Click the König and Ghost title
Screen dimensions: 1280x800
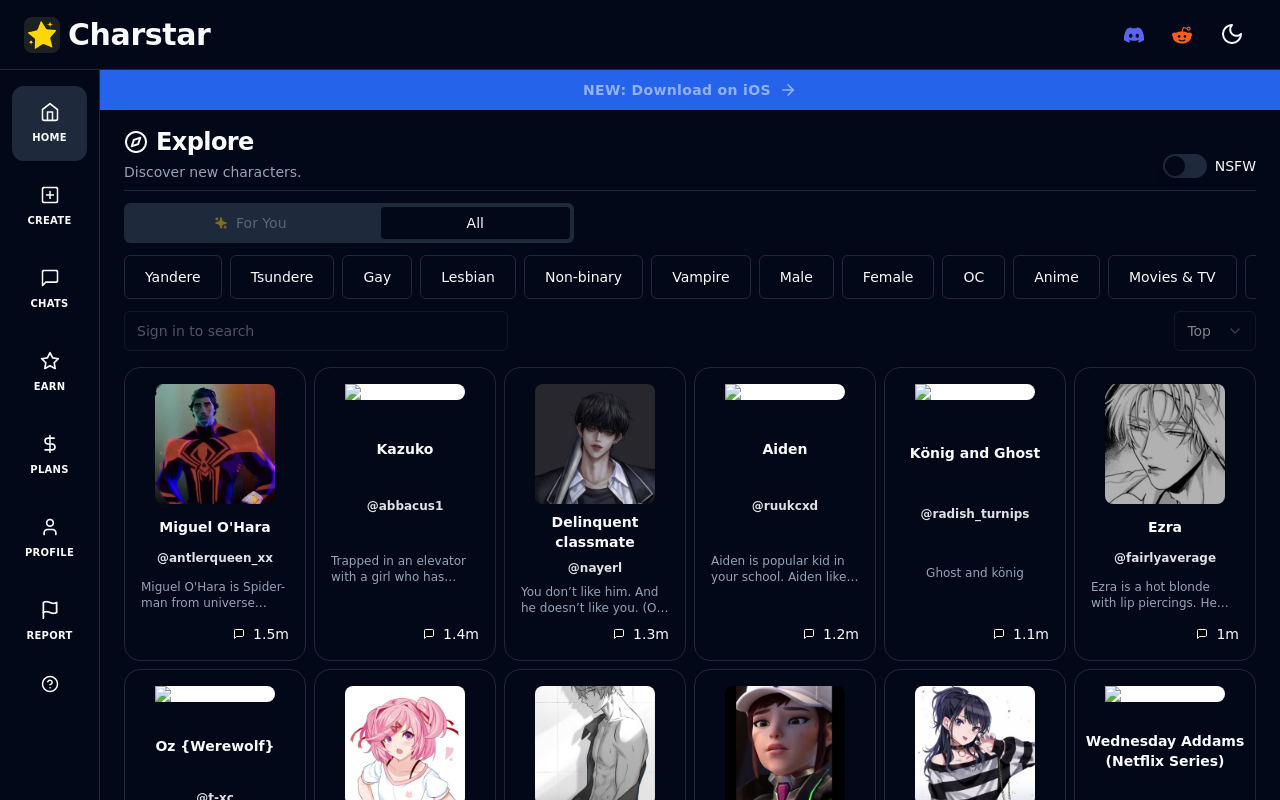[975, 453]
